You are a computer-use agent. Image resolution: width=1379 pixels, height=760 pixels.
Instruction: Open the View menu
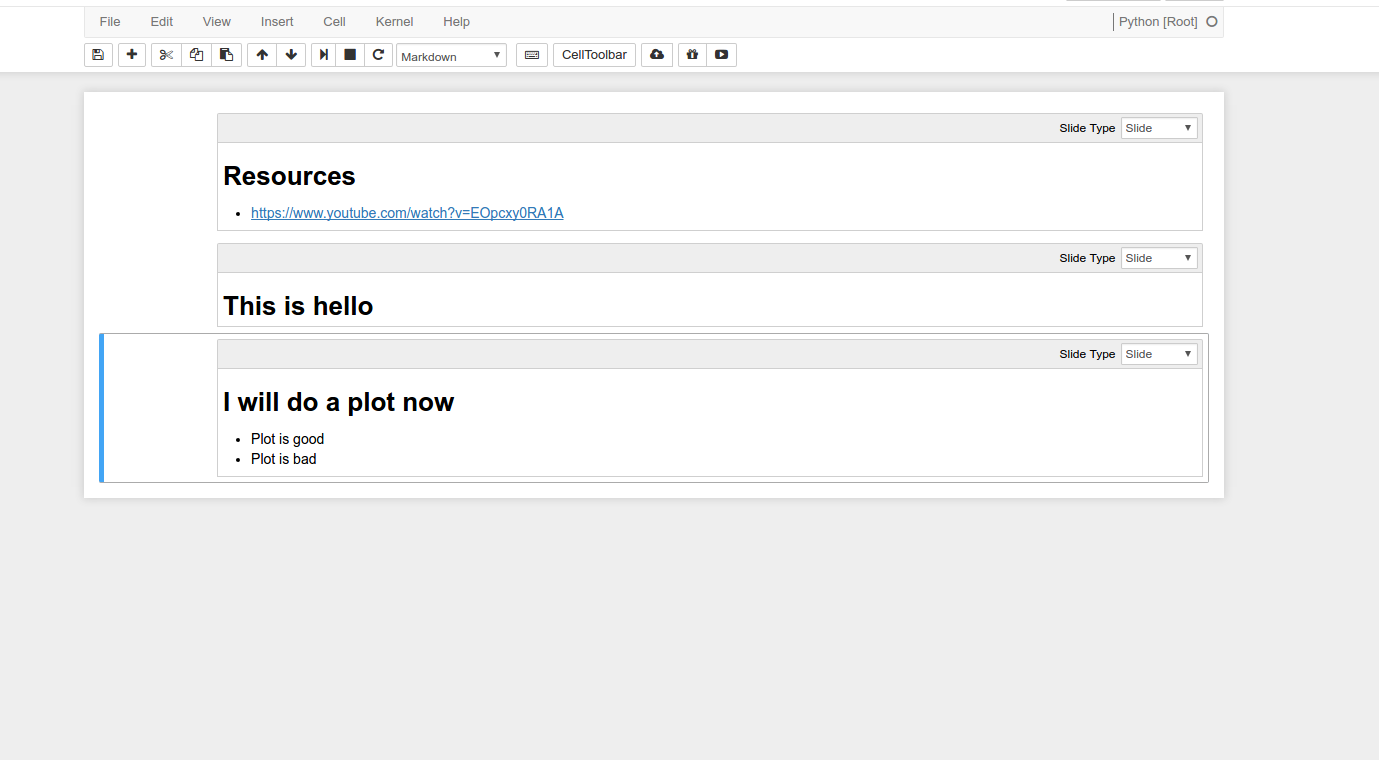[217, 21]
